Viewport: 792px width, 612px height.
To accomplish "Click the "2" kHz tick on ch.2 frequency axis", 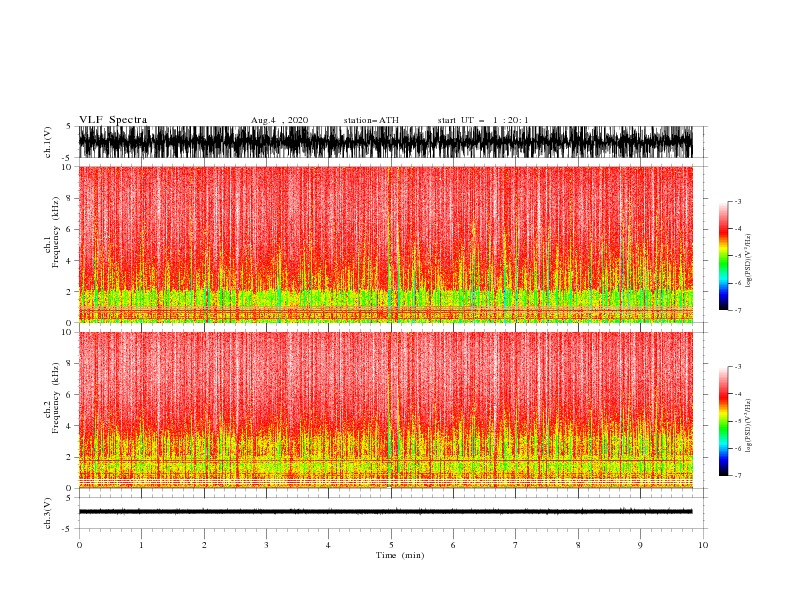I will [69, 457].
